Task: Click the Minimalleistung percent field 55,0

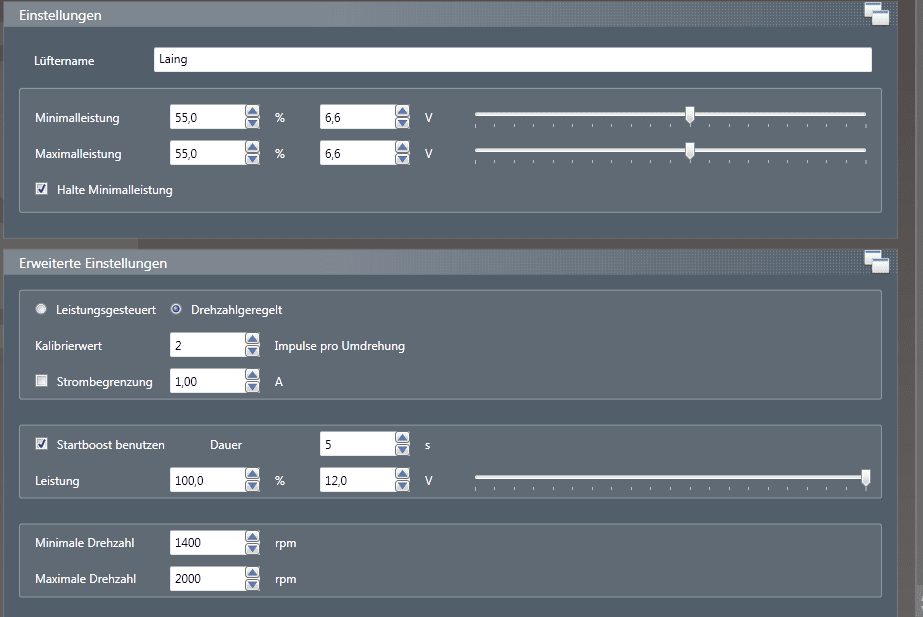Action: coord(208,117)
